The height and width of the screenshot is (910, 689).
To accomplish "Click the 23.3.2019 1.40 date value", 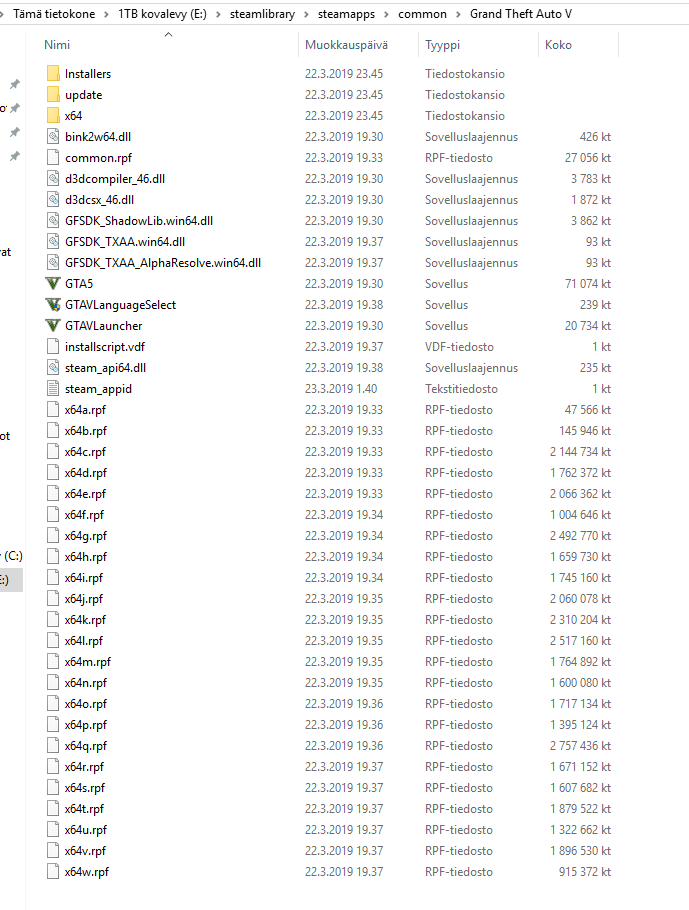I will (341, 388).
